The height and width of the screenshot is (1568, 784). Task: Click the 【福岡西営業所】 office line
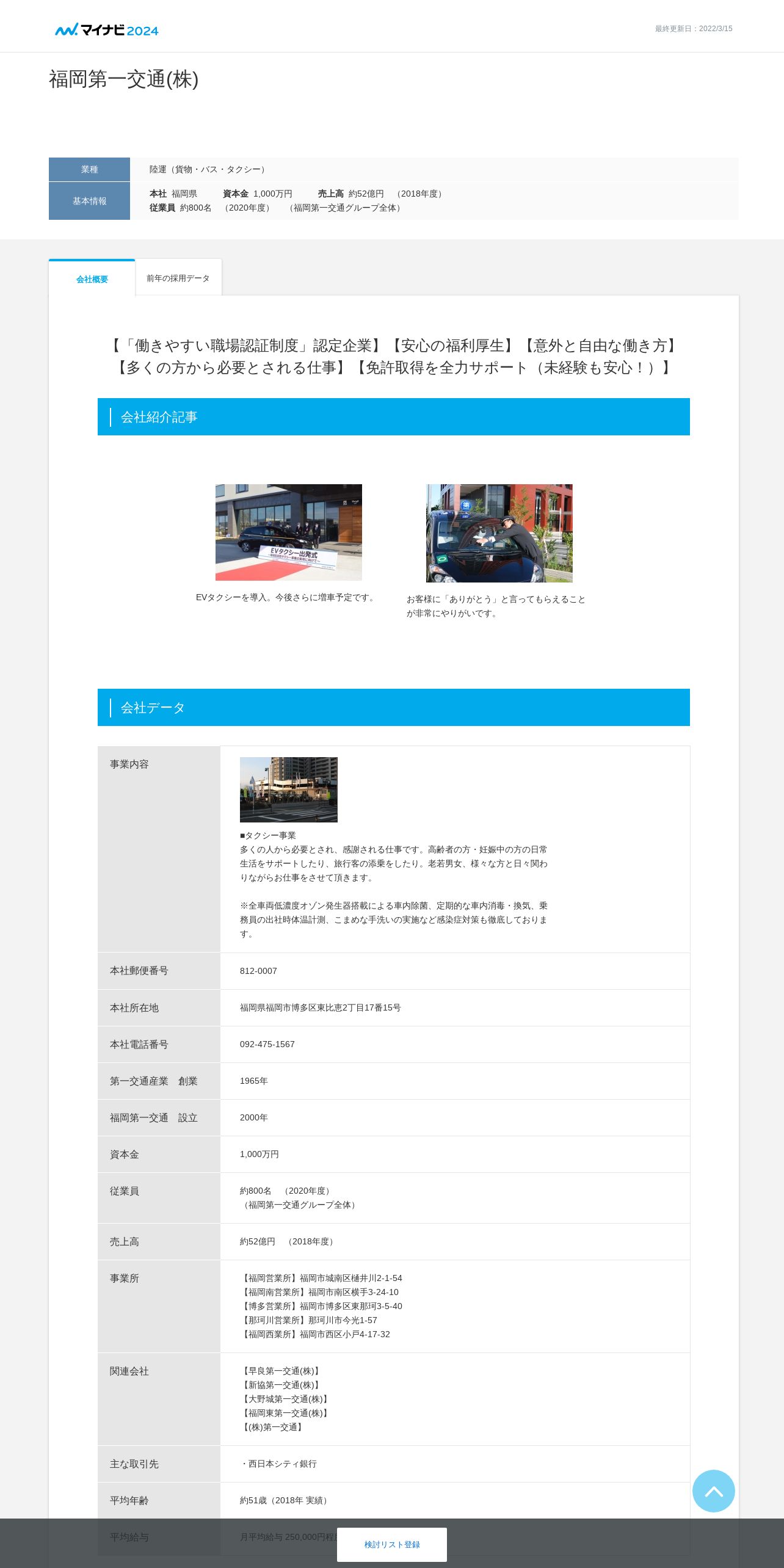click(314, 1334)
